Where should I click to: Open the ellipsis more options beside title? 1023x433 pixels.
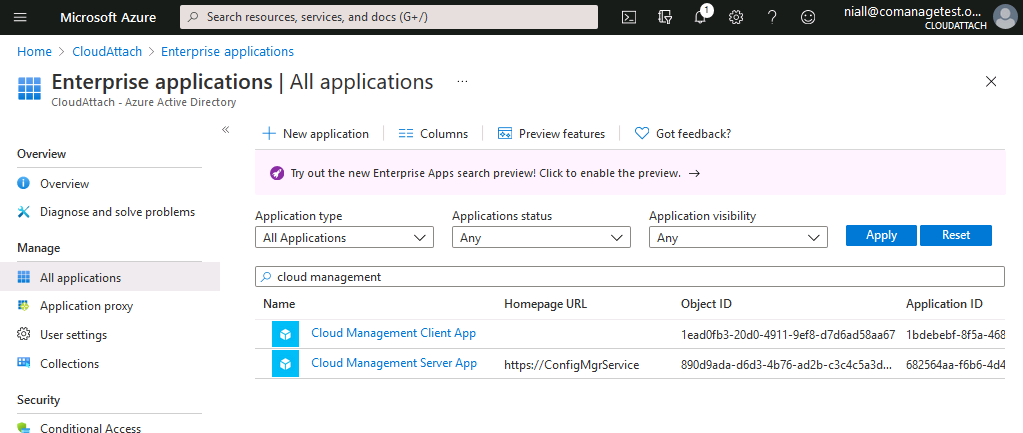(463, 82)
